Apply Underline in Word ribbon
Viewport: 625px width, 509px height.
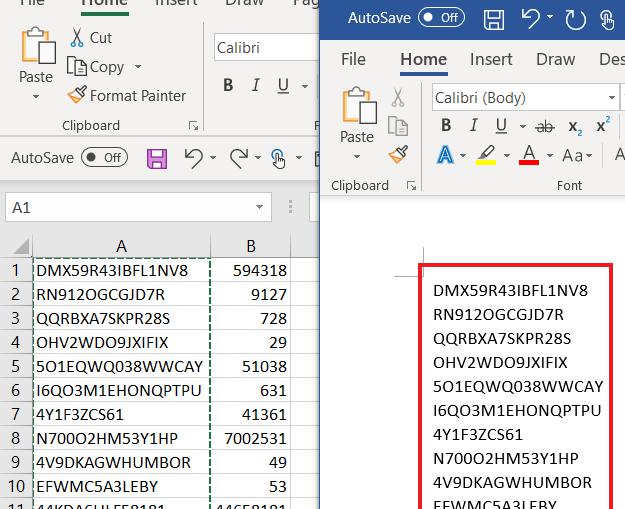pyautogui.click(x=501, y=126)
